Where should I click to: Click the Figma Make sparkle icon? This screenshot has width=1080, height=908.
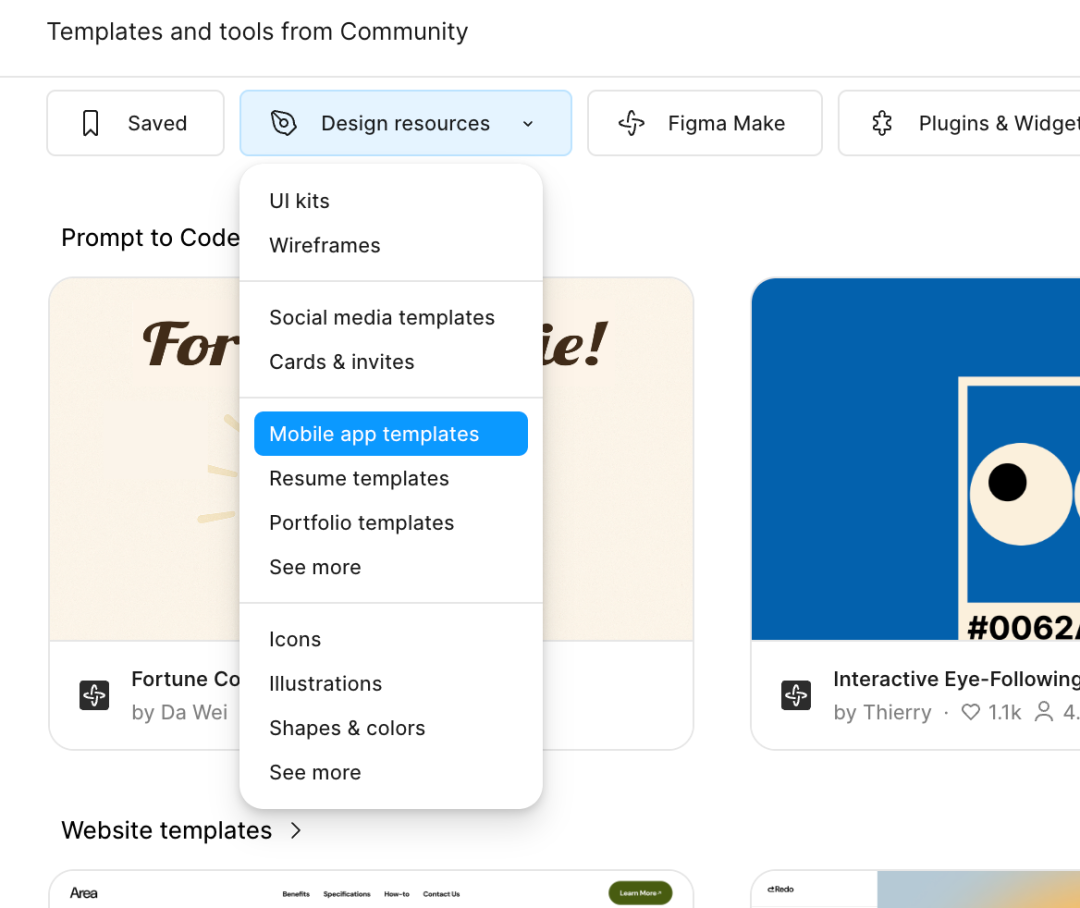[x=631, y=123]
